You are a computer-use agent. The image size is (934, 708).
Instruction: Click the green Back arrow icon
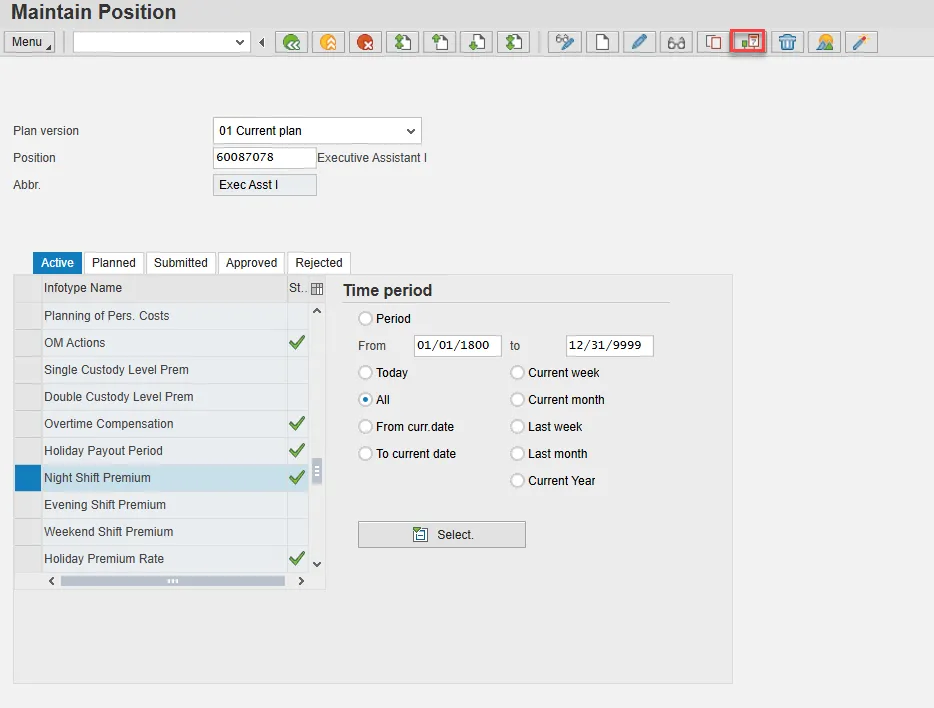[290, 42]
